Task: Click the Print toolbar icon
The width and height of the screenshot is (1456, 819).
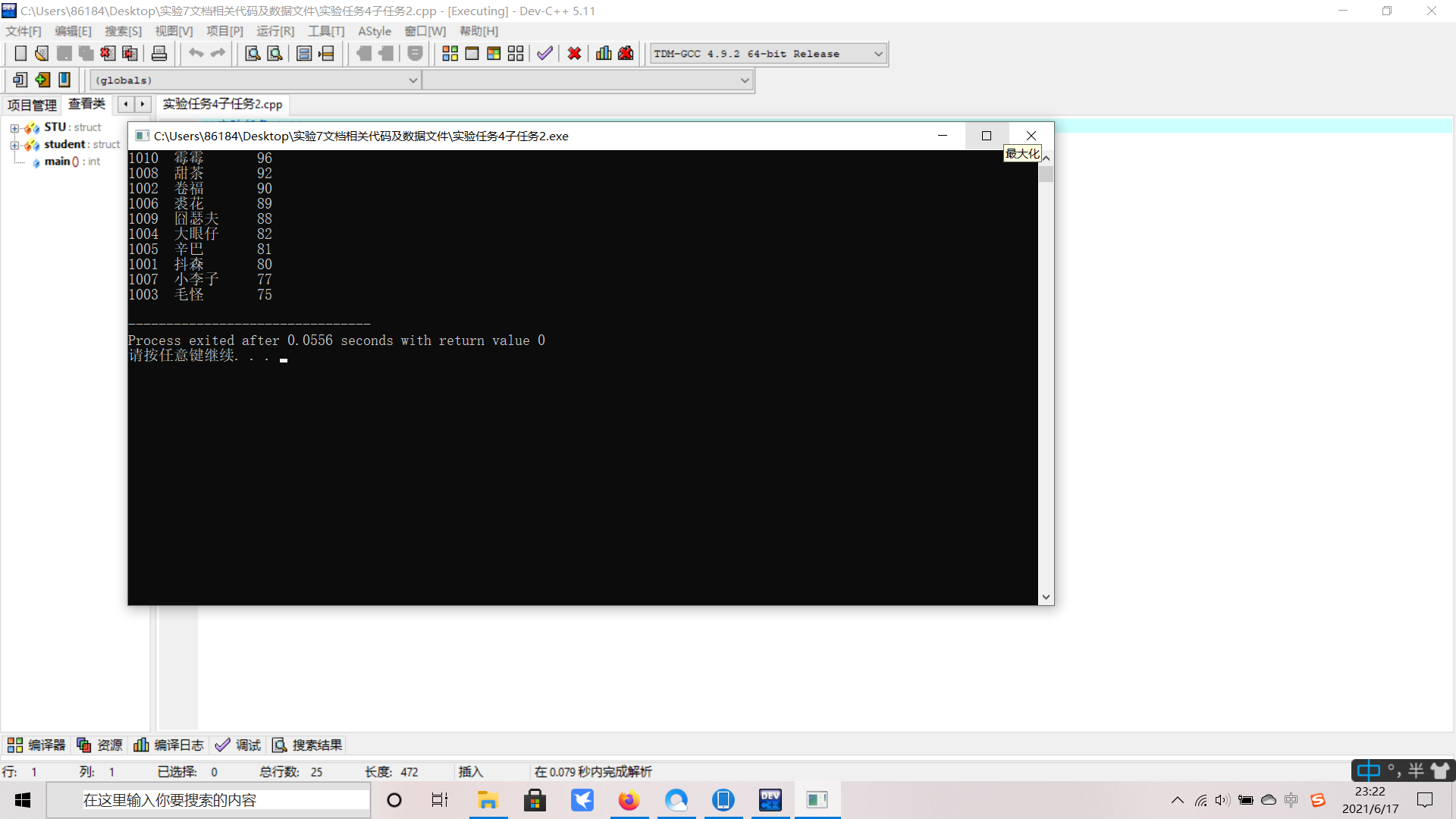Action: click(x=159, y=53)
